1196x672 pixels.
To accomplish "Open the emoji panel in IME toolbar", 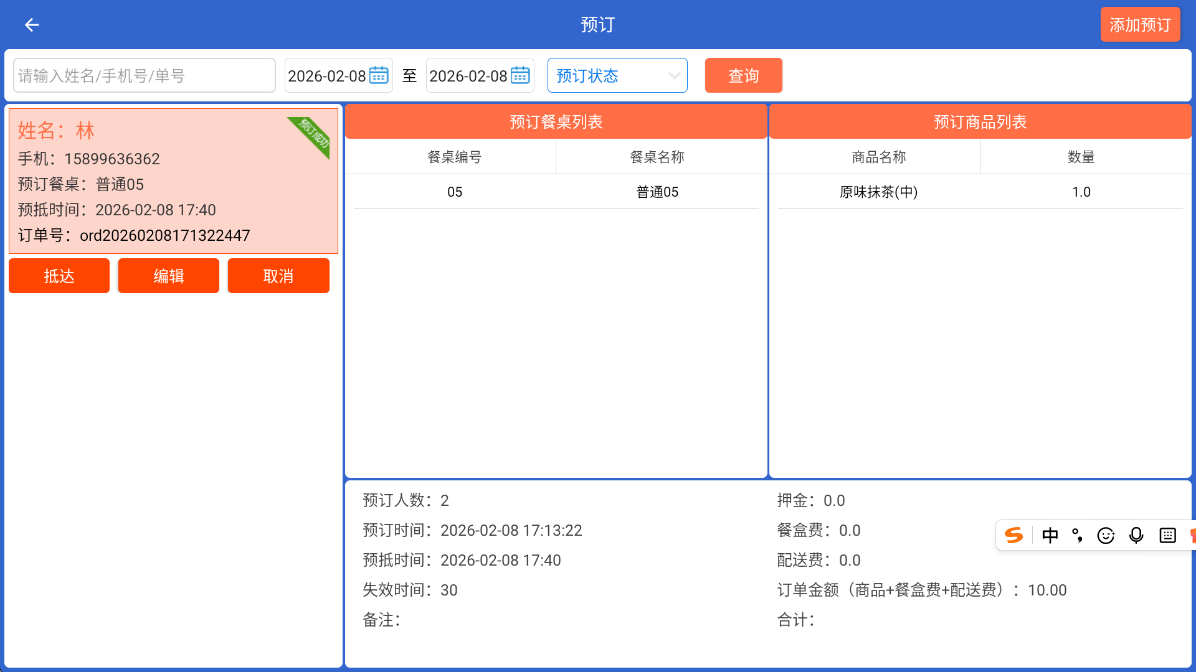I will (x=1106, y=535).
